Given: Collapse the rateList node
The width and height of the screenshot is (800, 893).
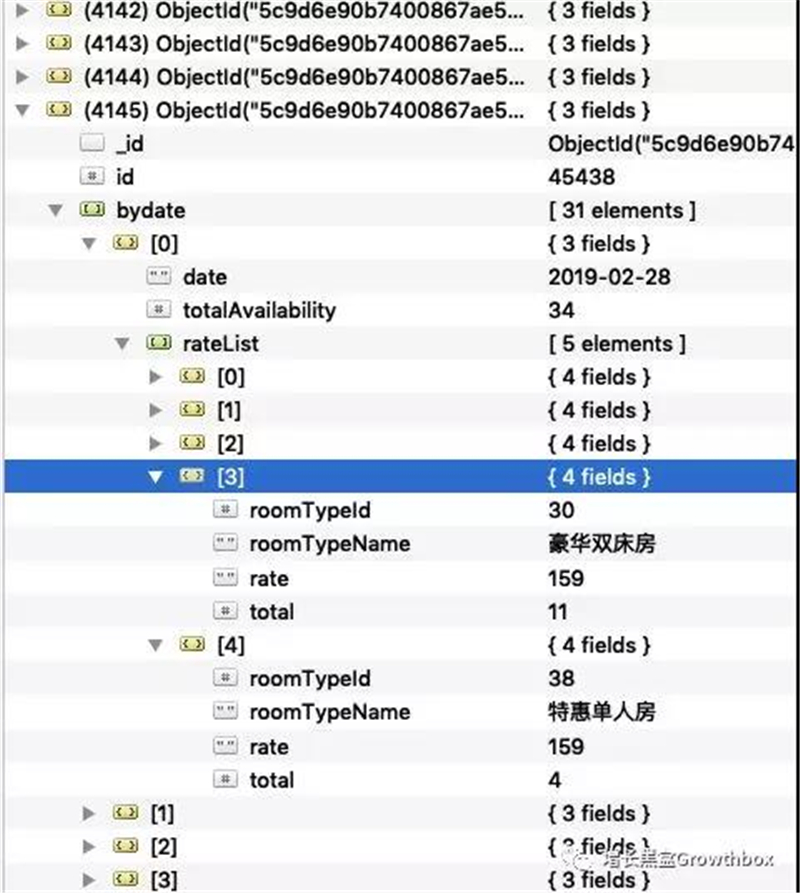Looking at the screenshot, I should 122,343.
